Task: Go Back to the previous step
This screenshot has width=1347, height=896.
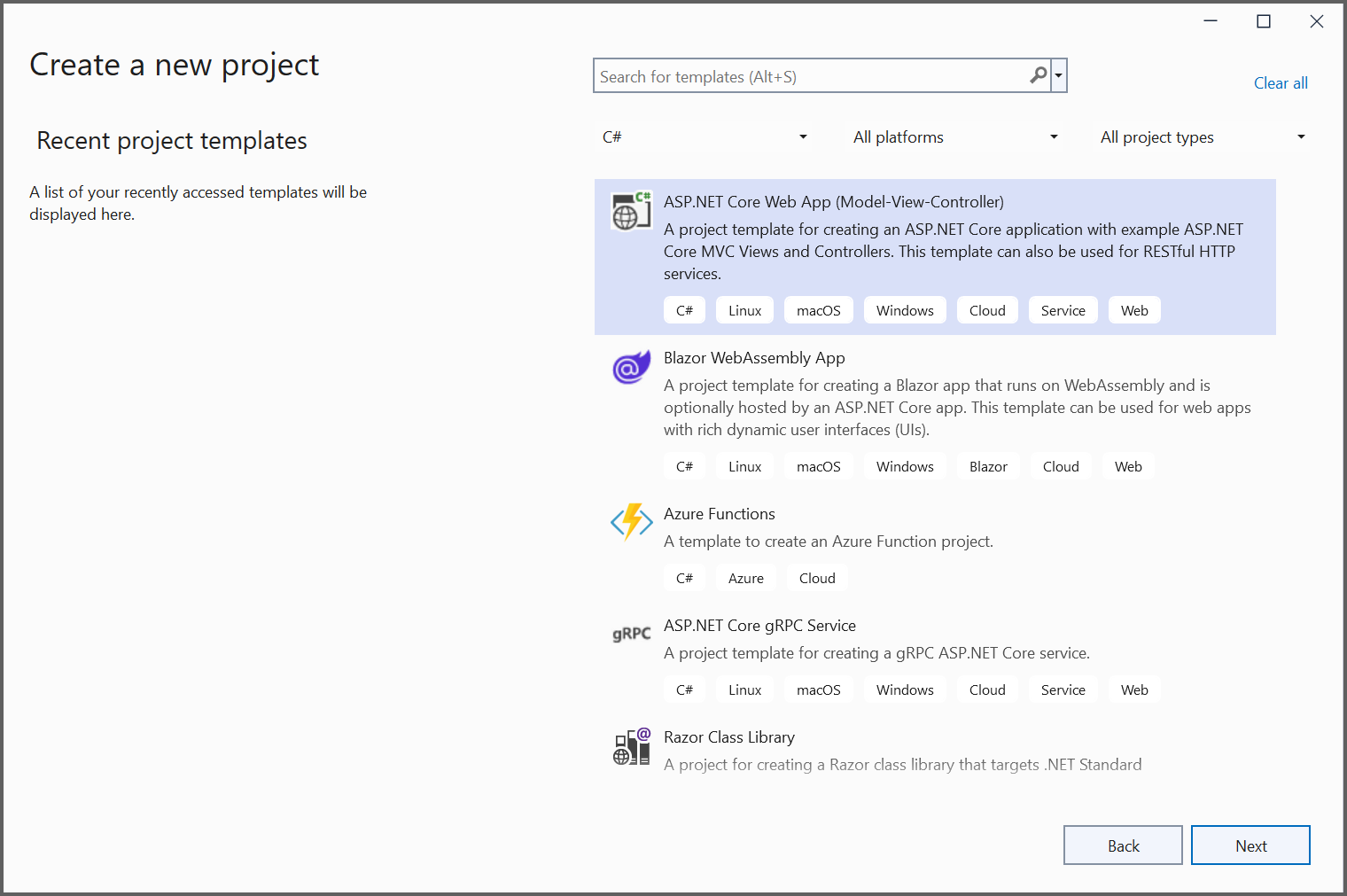Action: tap(1123, 845)
